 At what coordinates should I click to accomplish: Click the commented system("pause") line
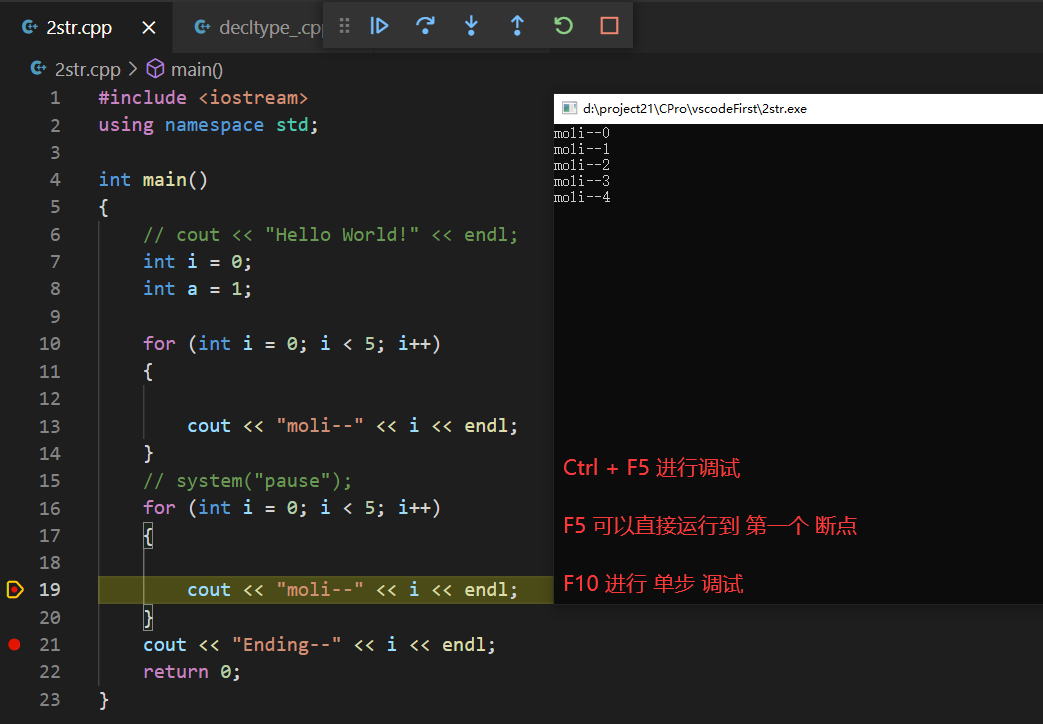click(x=247, y=480)
